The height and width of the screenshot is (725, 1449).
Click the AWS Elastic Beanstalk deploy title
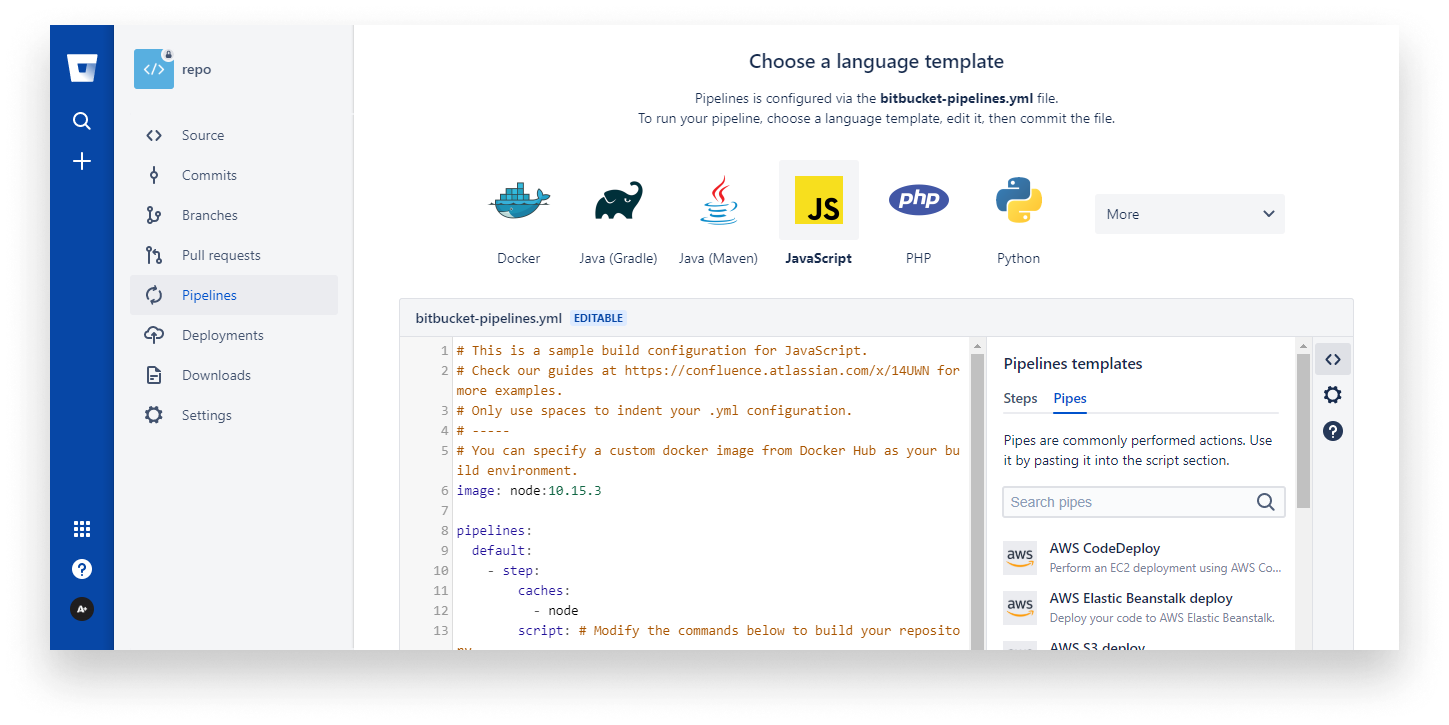[x=1141, y=598]
